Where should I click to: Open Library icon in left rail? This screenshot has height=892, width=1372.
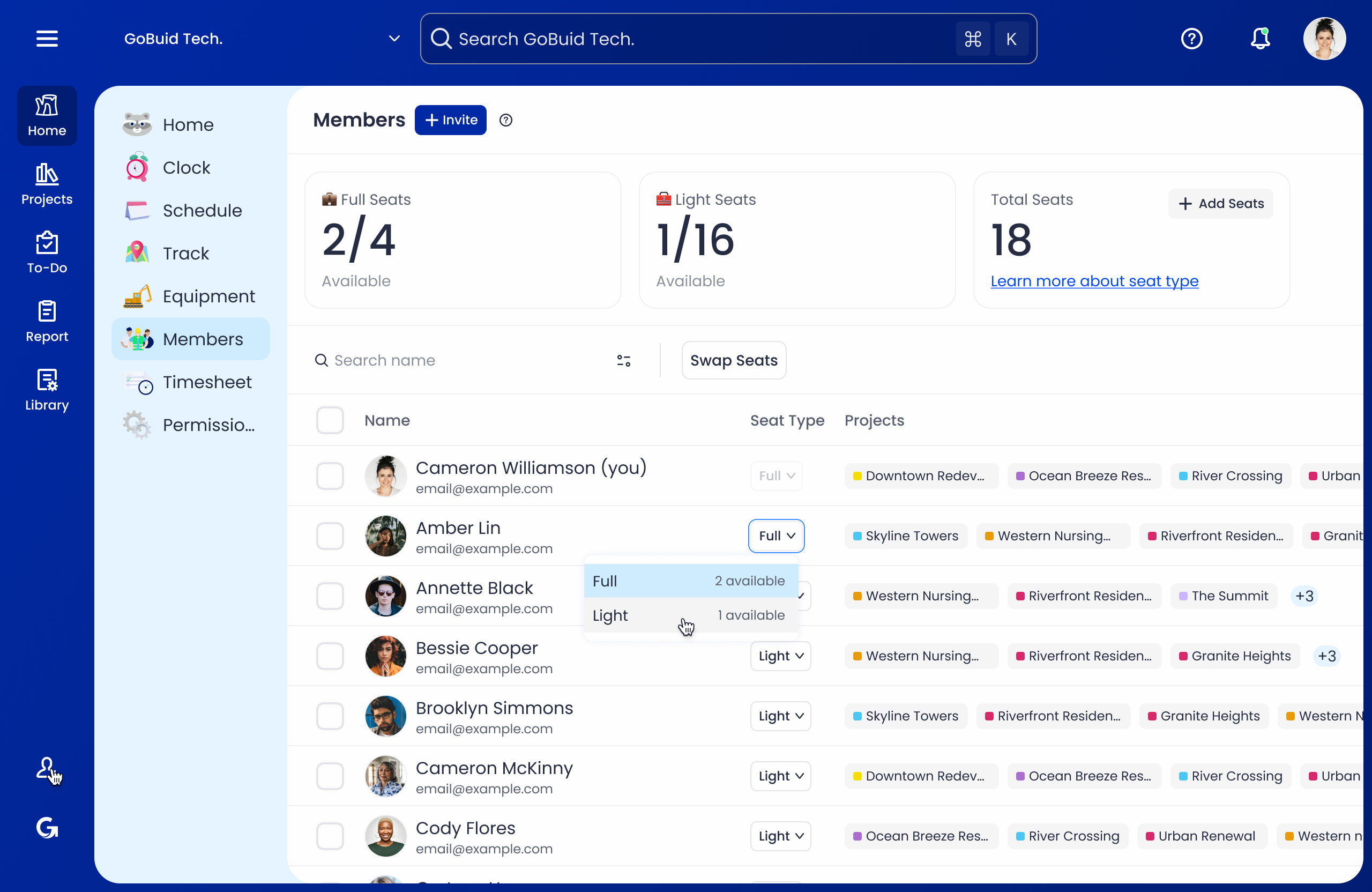(47, 390)
